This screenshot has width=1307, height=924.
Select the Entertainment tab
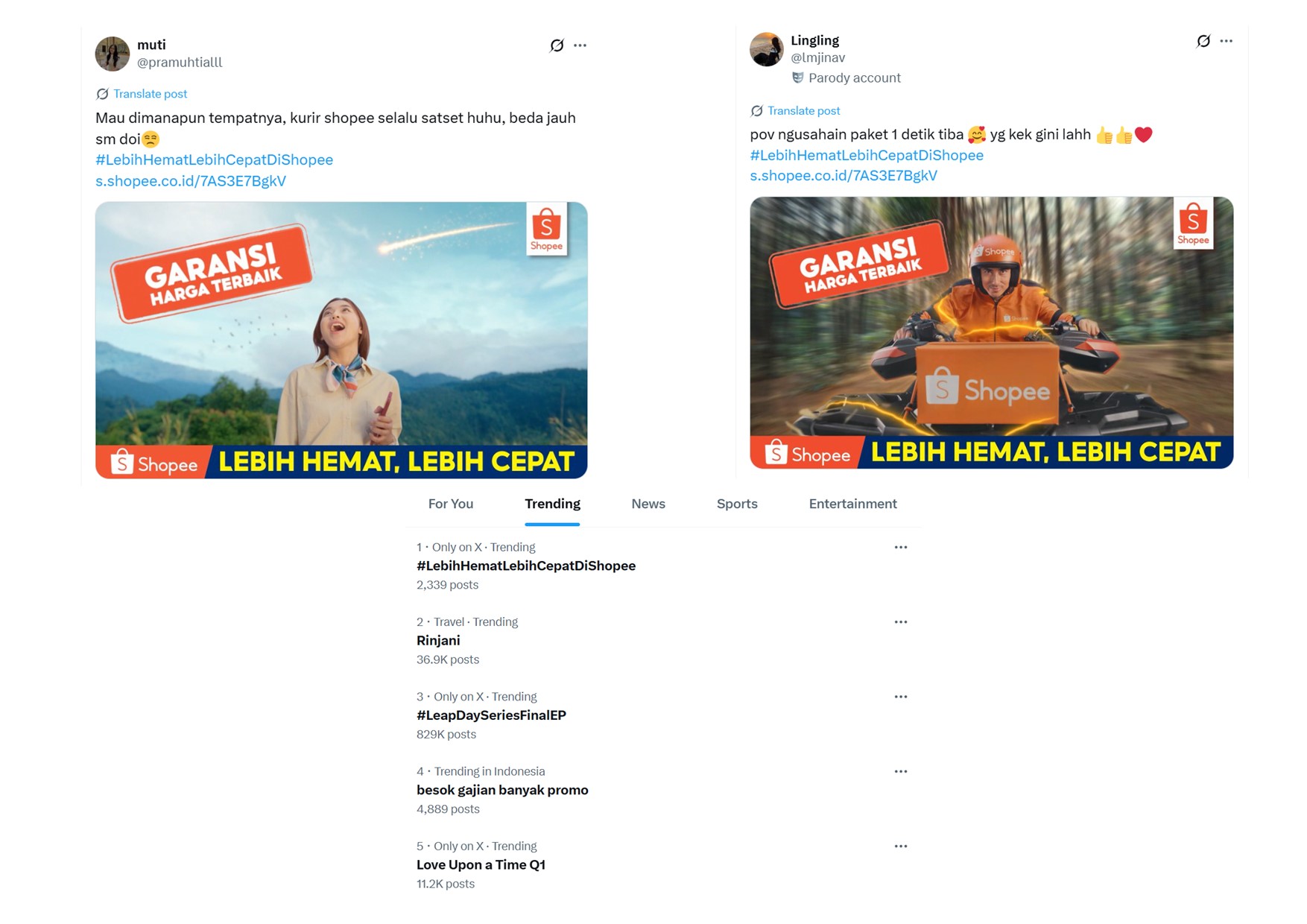(x=852, y=504)
